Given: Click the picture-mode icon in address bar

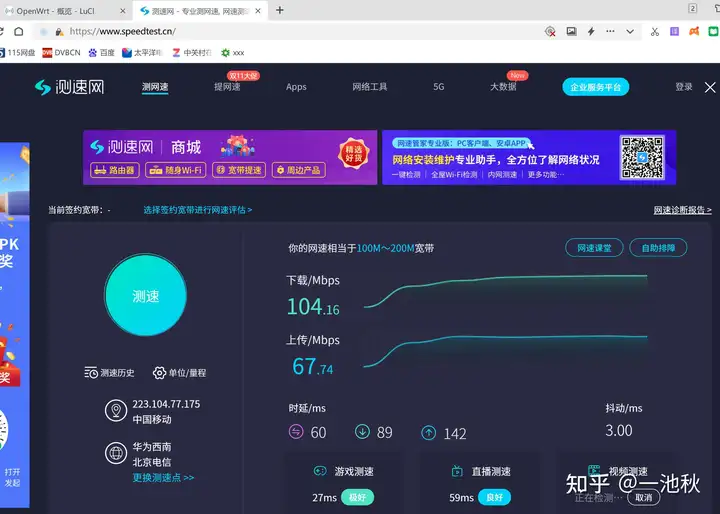Looking at the screenshot, I should pyautogui.click(x=571, y=31).
